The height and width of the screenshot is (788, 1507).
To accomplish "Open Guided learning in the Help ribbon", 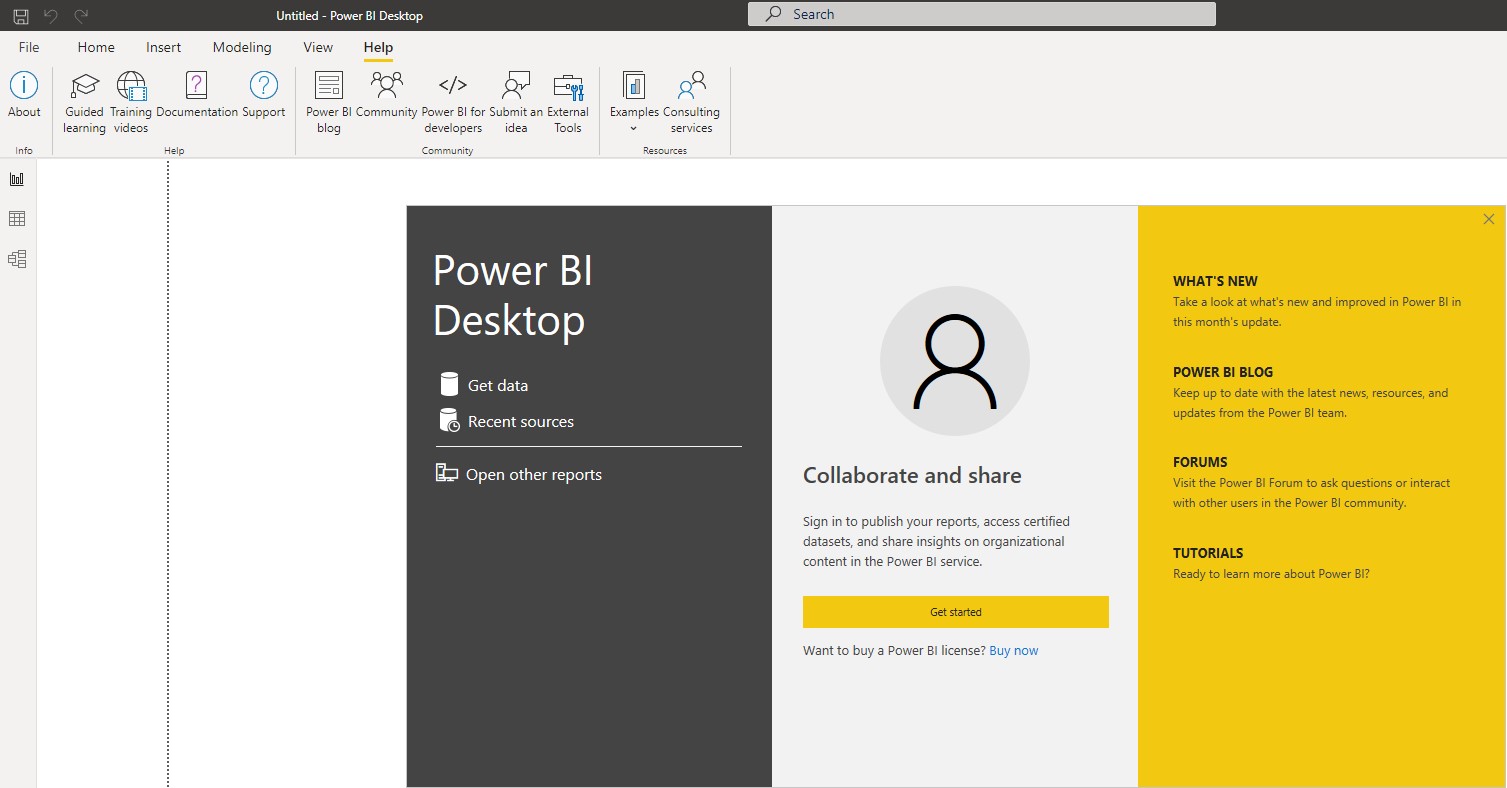I will pyautogui.click(x=85, y=86).
